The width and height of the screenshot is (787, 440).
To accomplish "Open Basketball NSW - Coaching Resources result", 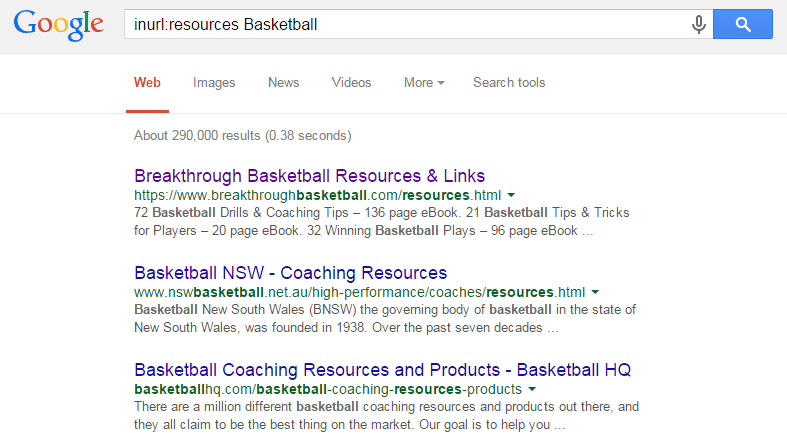I will 291,273.
